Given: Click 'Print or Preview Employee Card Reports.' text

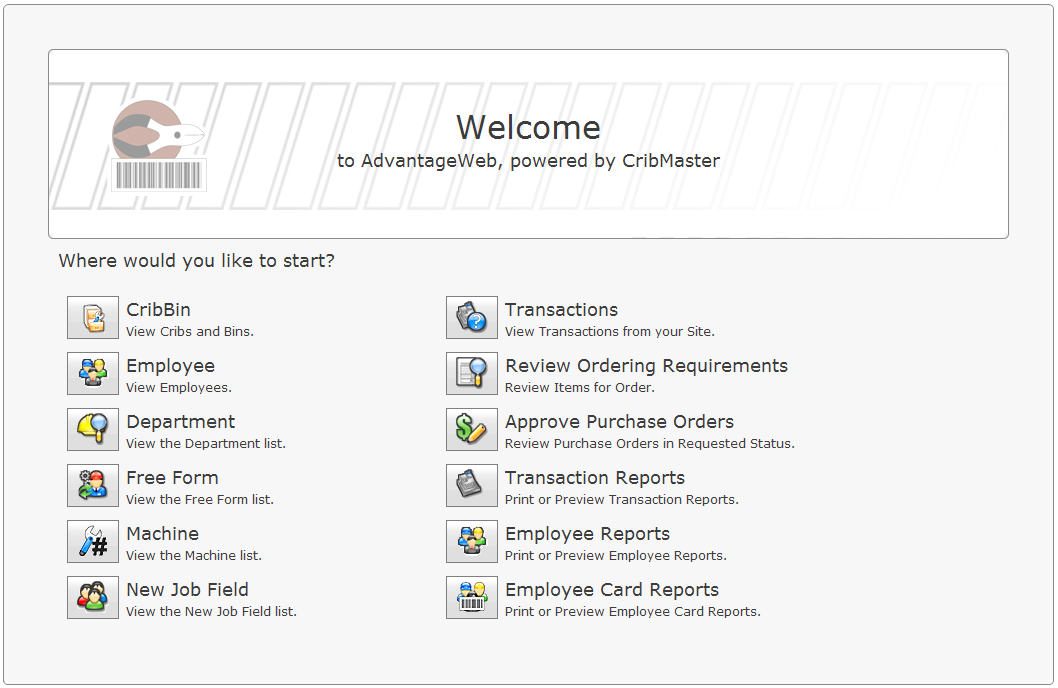Looking at the screenshot, I should pos(632,612).
